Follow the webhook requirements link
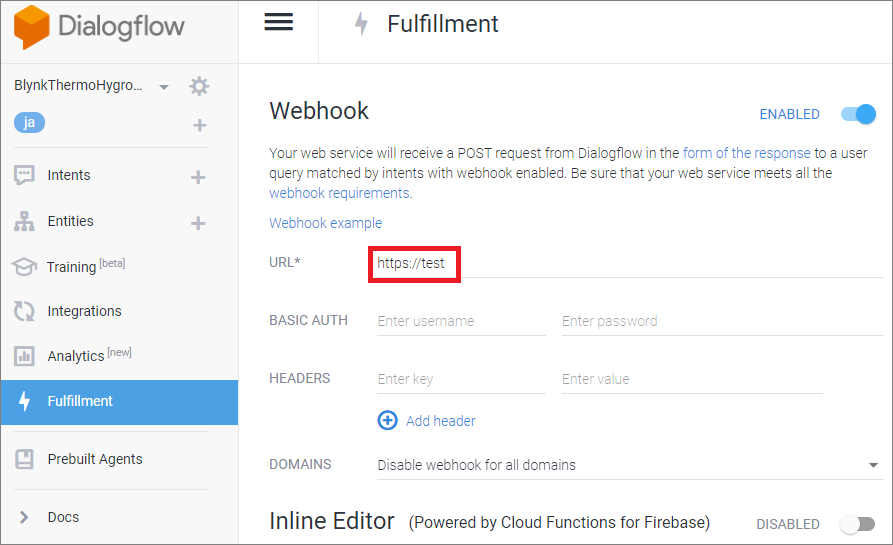This screenshot has height=545, width=893. pos(339,193)
